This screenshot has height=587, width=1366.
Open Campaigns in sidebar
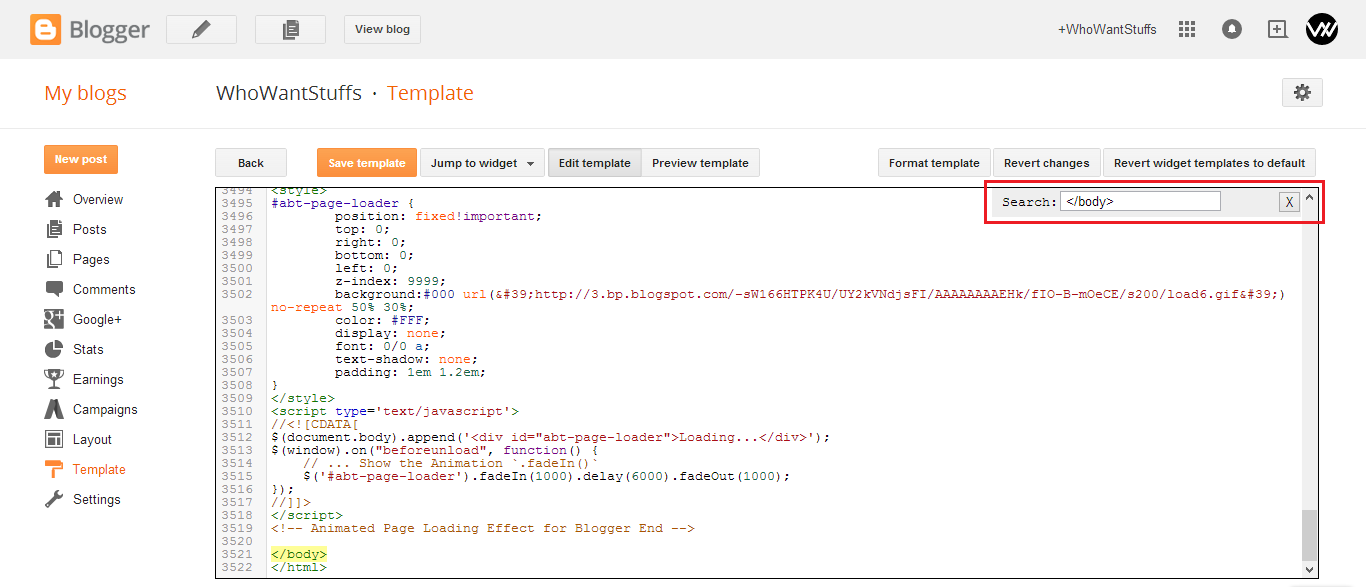105,409
